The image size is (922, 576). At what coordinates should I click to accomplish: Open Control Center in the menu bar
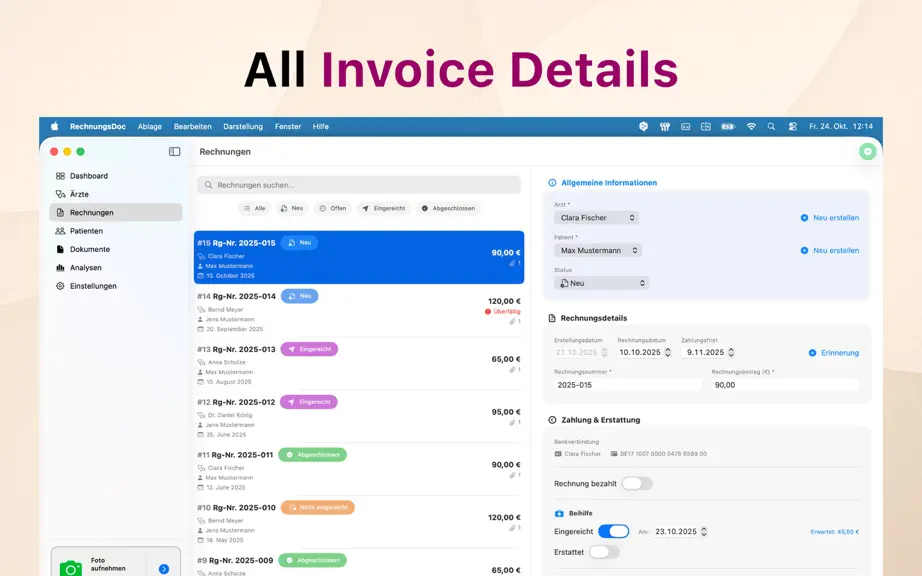(x=793, y=126)
